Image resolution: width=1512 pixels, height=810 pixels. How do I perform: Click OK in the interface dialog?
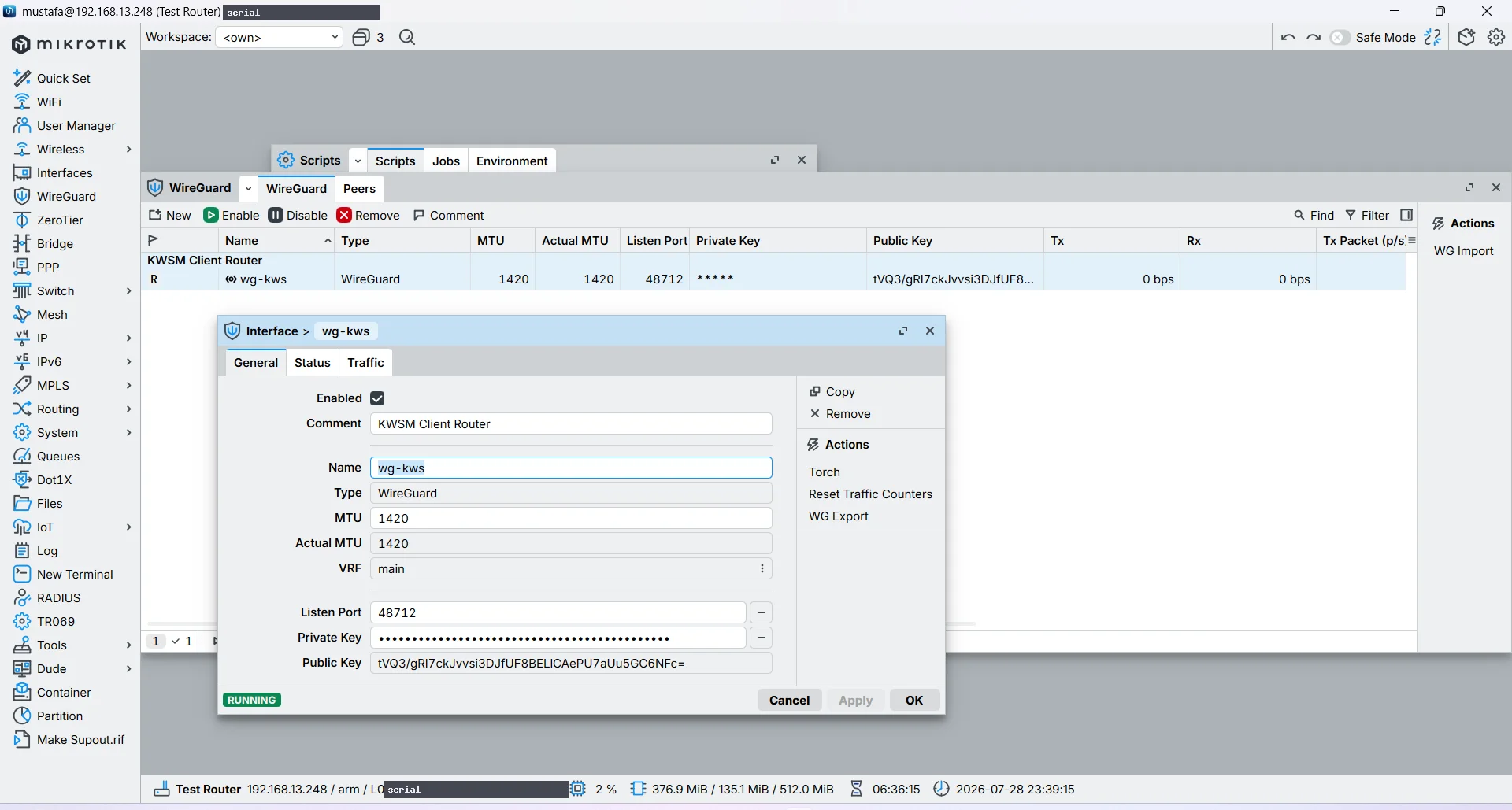[913, 700]
